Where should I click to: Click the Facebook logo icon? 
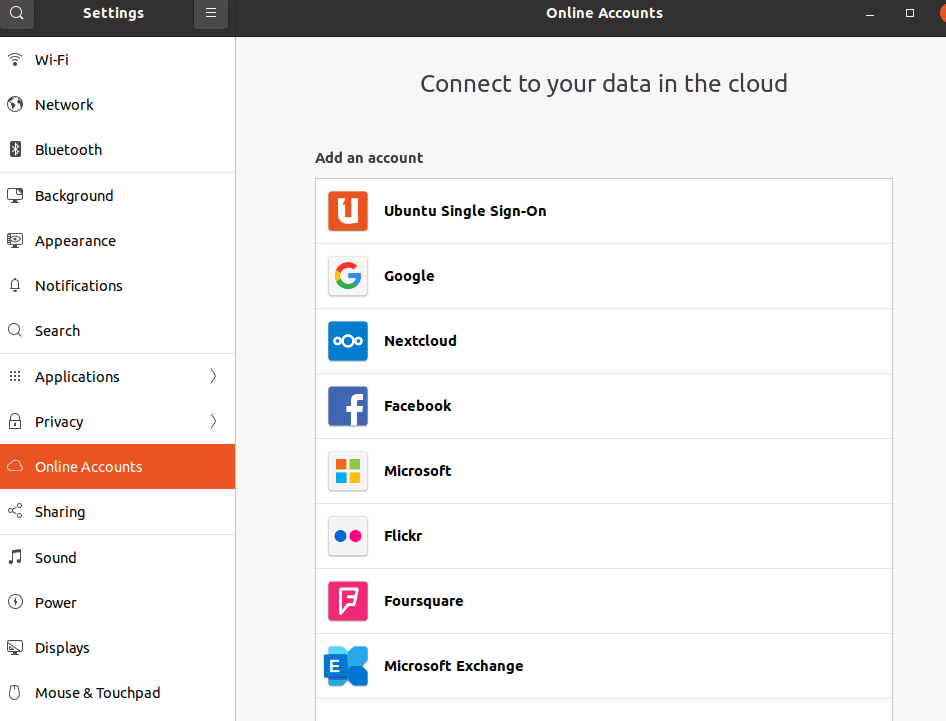click(348, 406)
